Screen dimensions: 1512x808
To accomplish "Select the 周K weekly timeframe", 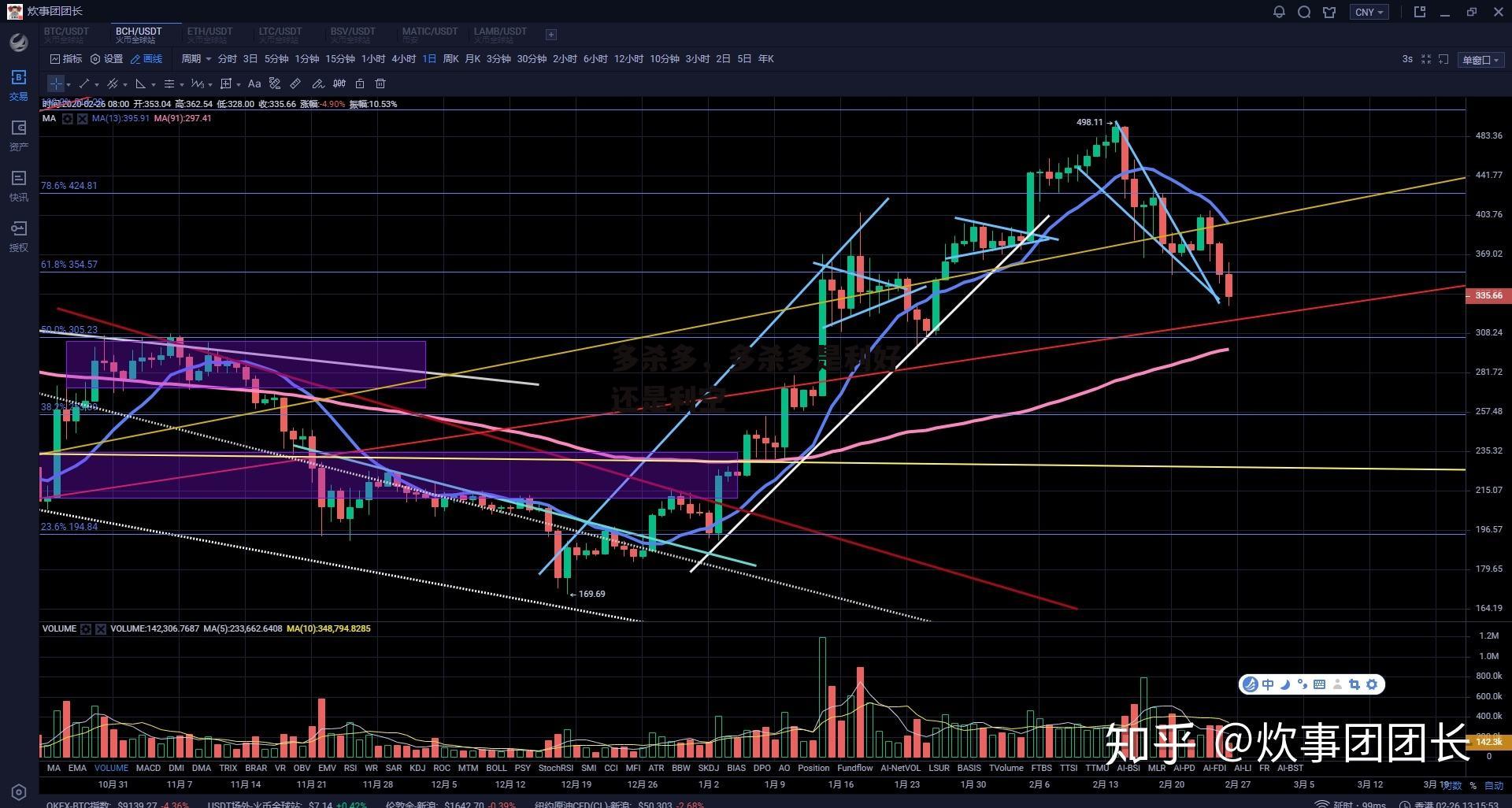I will coord(450,59).
